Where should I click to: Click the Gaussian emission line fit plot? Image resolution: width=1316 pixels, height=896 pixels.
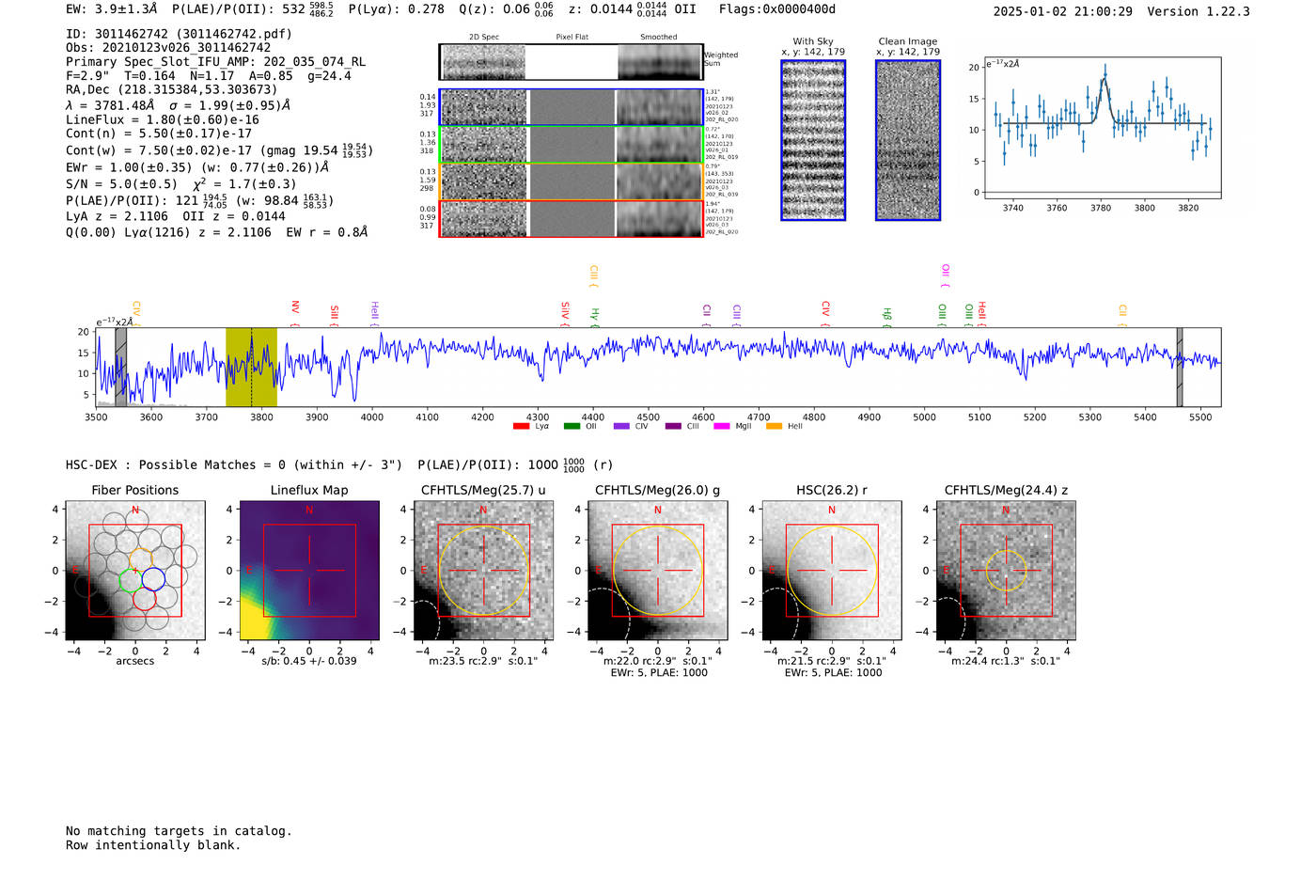[x=1102, y=128]
